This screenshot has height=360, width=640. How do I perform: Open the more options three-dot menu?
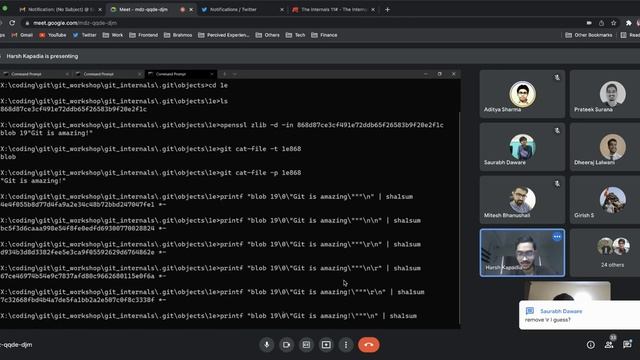pyautogui.click(x=346, y=345)
